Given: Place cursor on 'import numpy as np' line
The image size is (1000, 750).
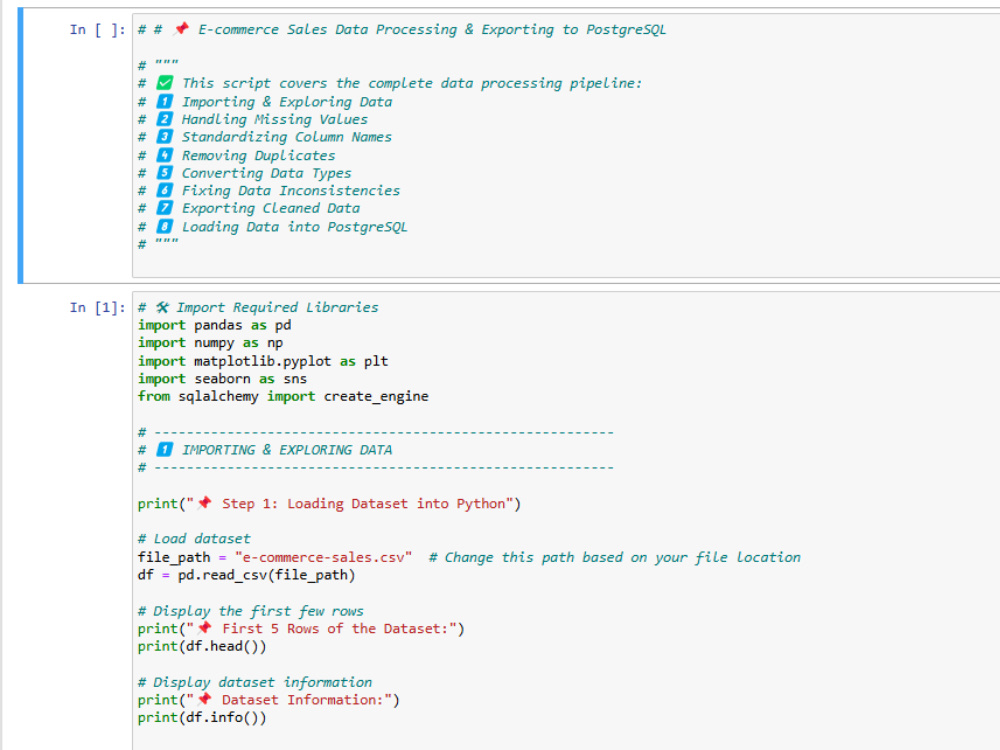Looking at the screenshot, I should tap(210, 343).
